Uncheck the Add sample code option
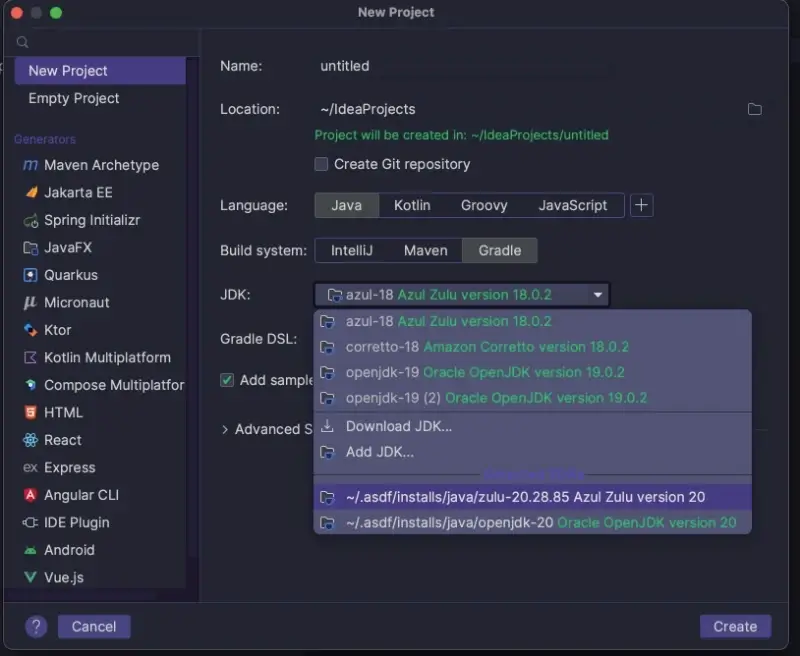800x656 pixels. coord(225,380)
